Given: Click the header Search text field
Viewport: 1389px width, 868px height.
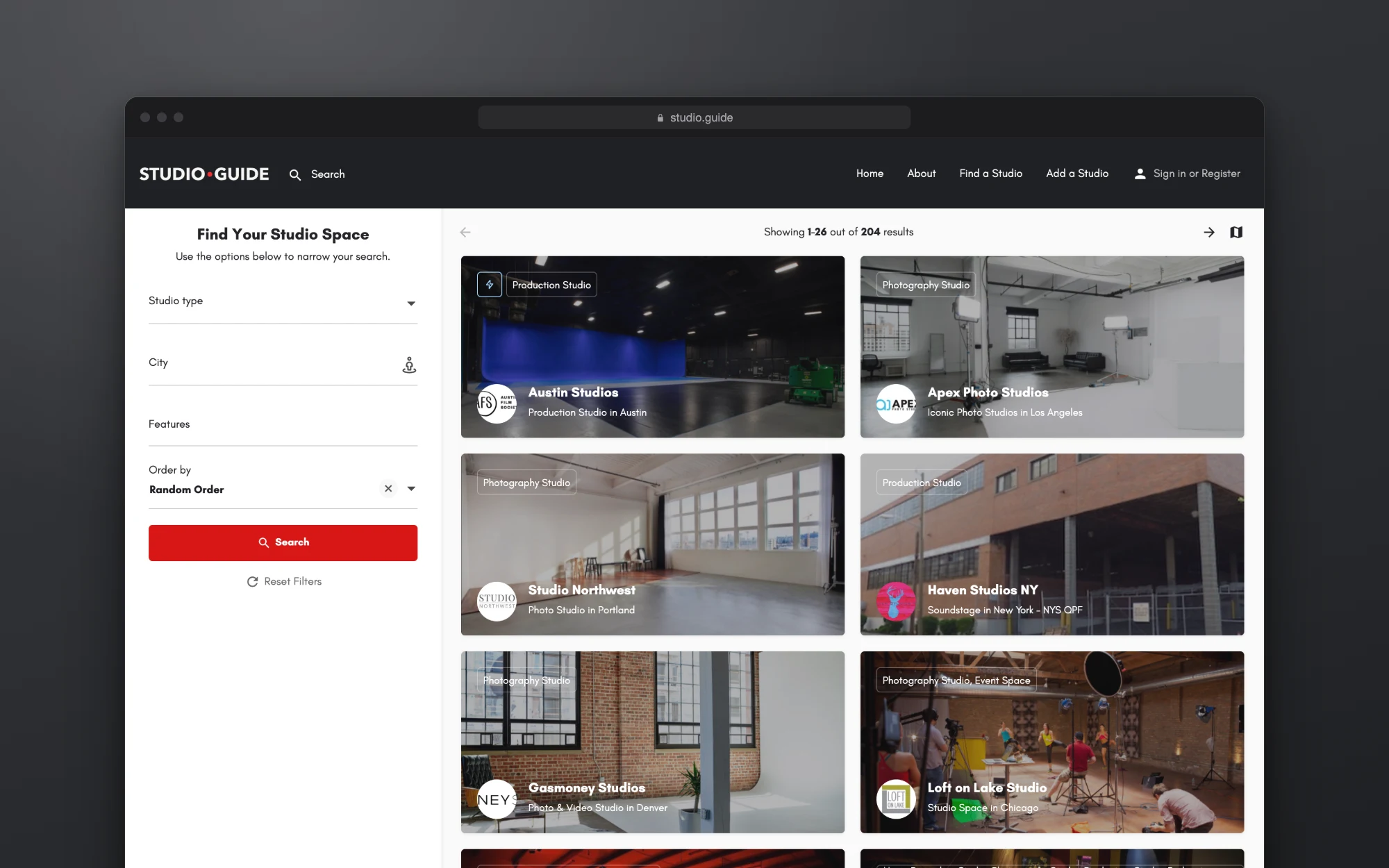Looking at the screenshot, I should [x=328, y=174].
